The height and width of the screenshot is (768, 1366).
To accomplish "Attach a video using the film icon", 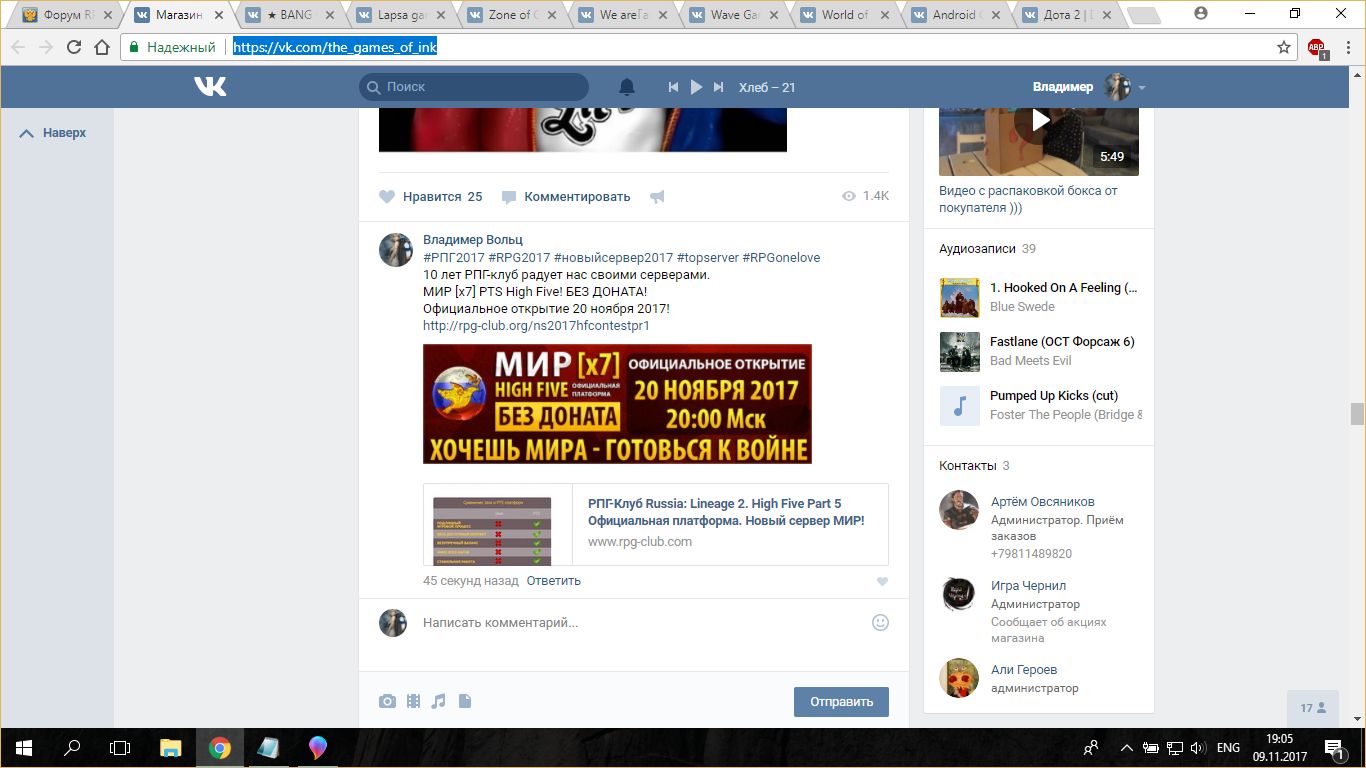I will [413, 702].
